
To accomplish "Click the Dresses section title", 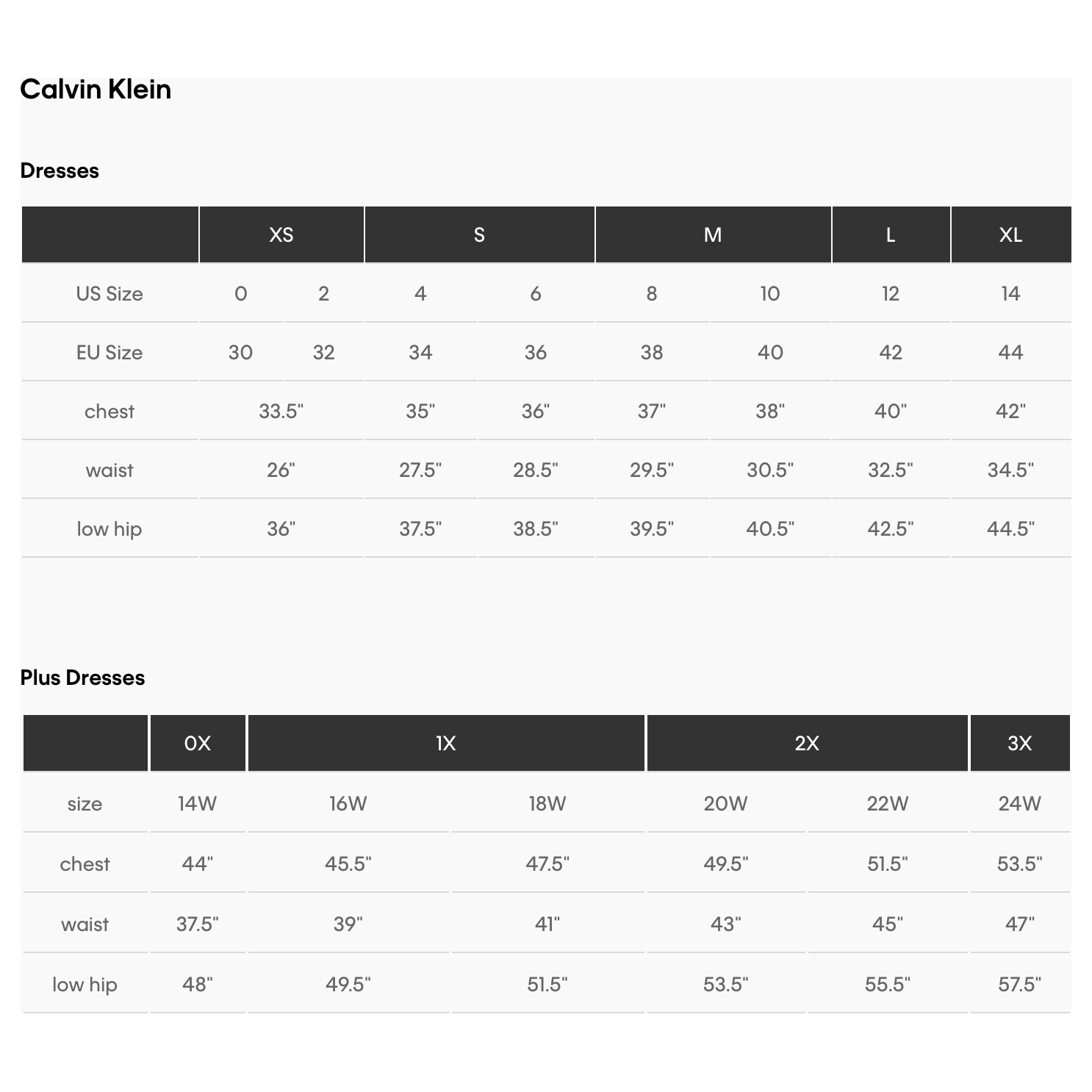I will click(x=60, y=170).
